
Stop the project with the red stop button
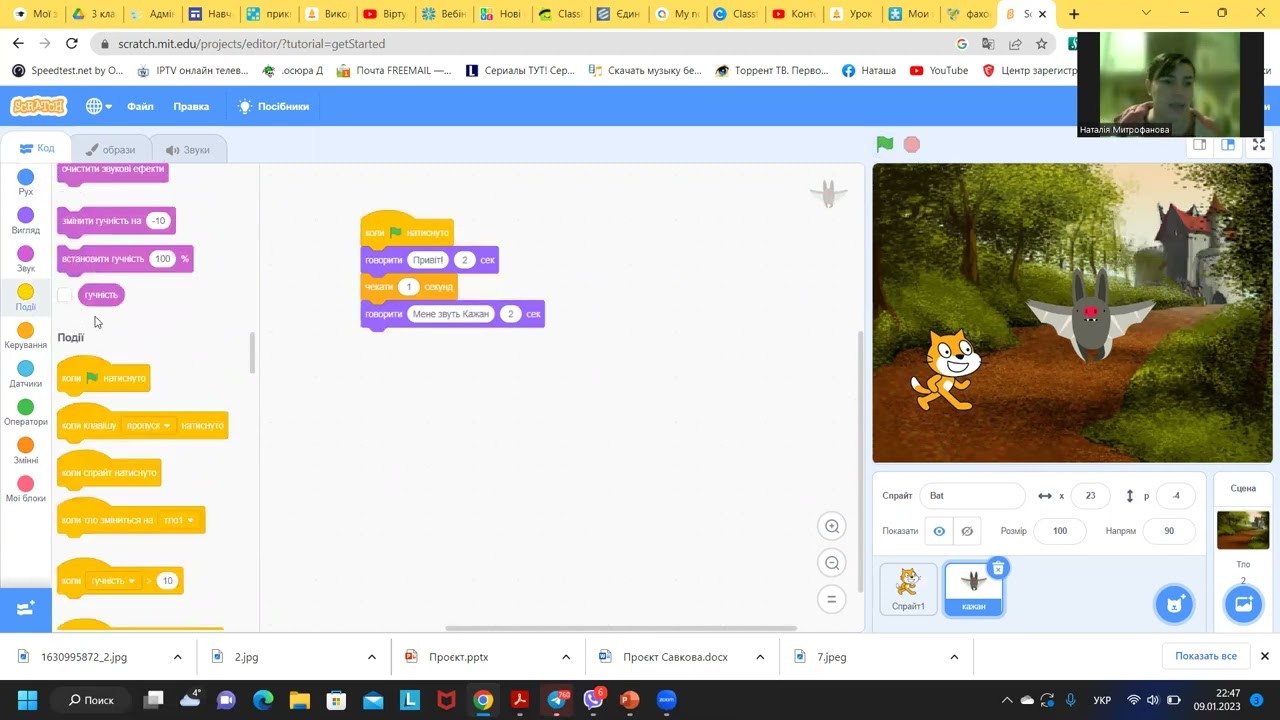point(911,145)
